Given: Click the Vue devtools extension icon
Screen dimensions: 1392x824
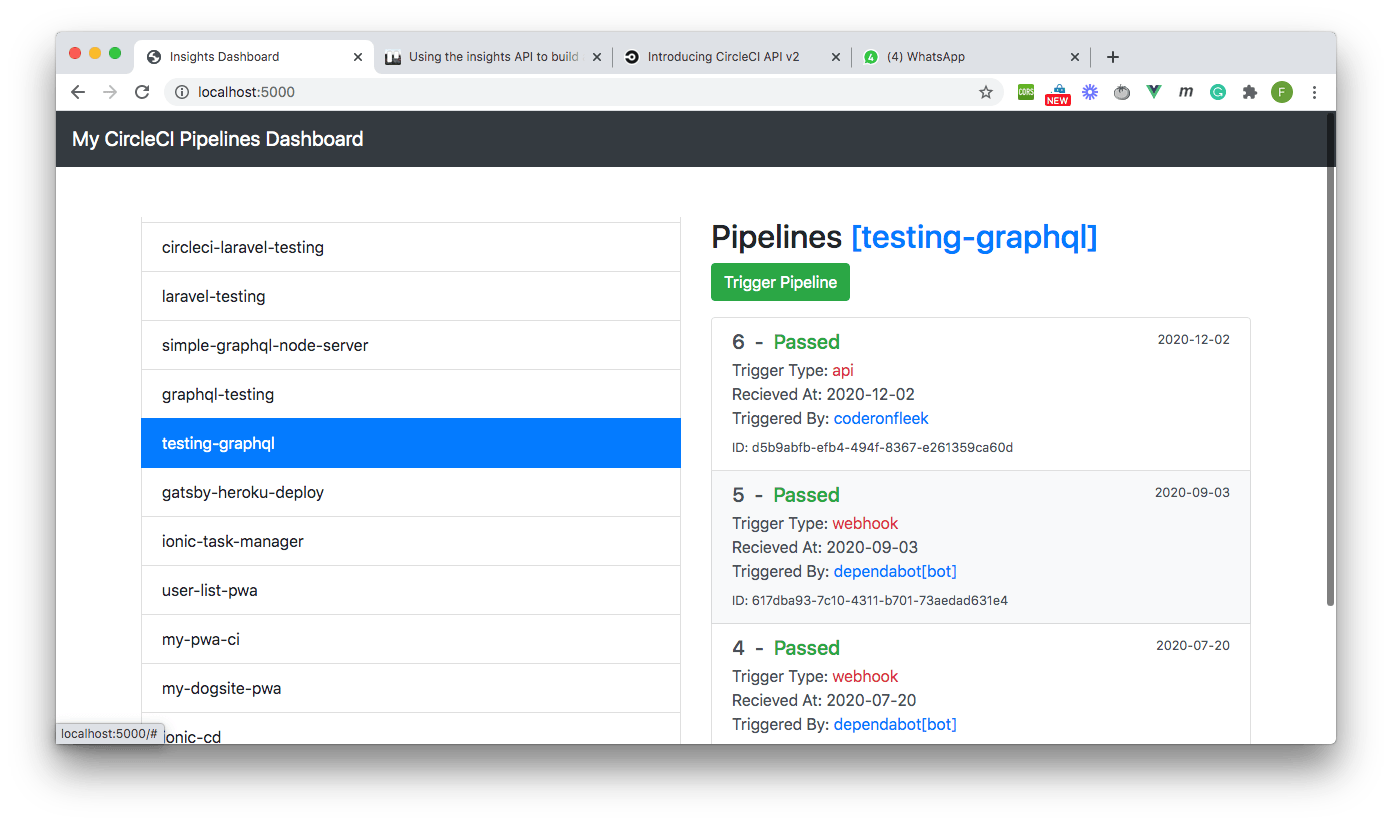Looking at the screenshot, I should 1153,91.
